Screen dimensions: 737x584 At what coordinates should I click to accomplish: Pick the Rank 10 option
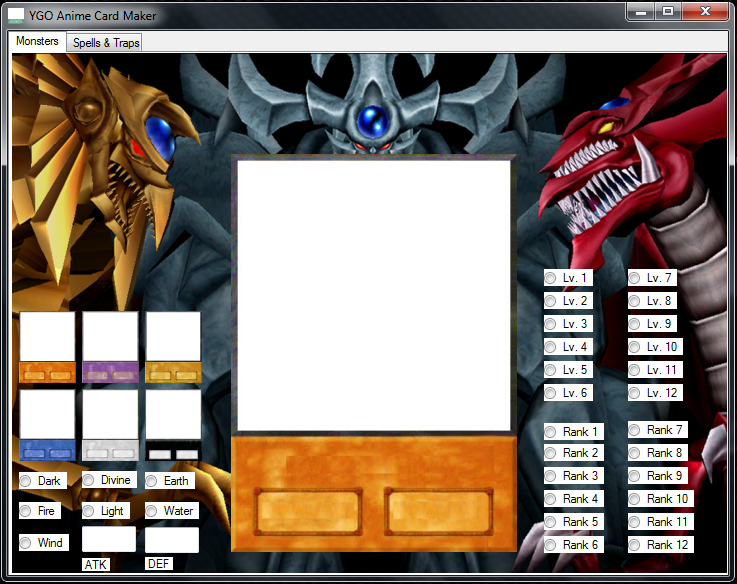tap(661, 498)
